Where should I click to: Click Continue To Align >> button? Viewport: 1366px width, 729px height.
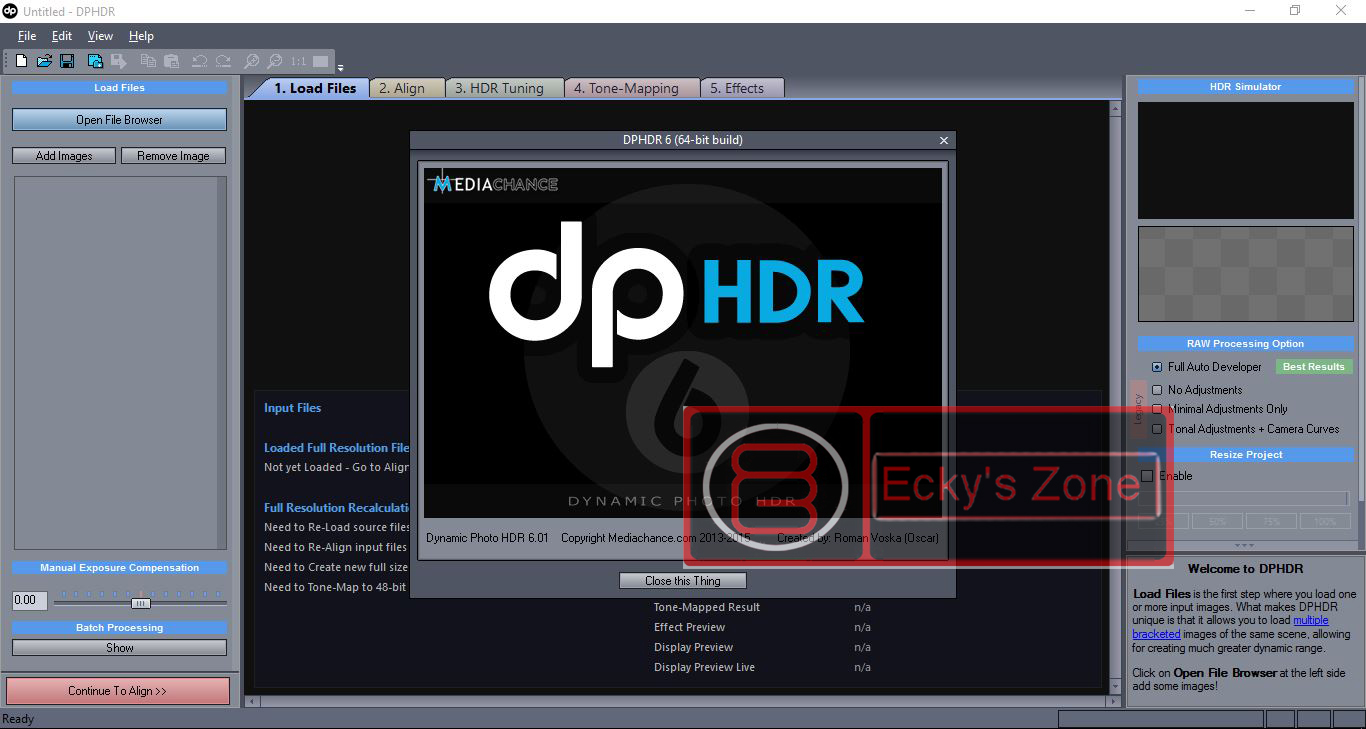(118, 691)
